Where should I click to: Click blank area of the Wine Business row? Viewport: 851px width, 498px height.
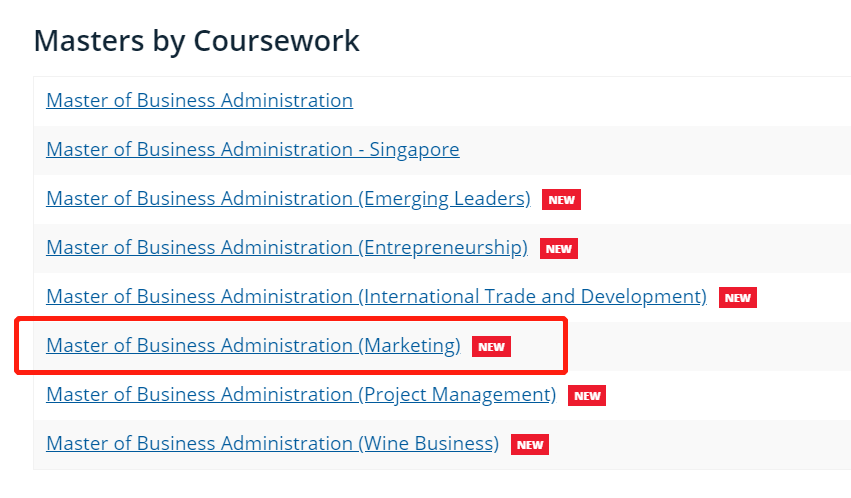(x=695, y=444)
